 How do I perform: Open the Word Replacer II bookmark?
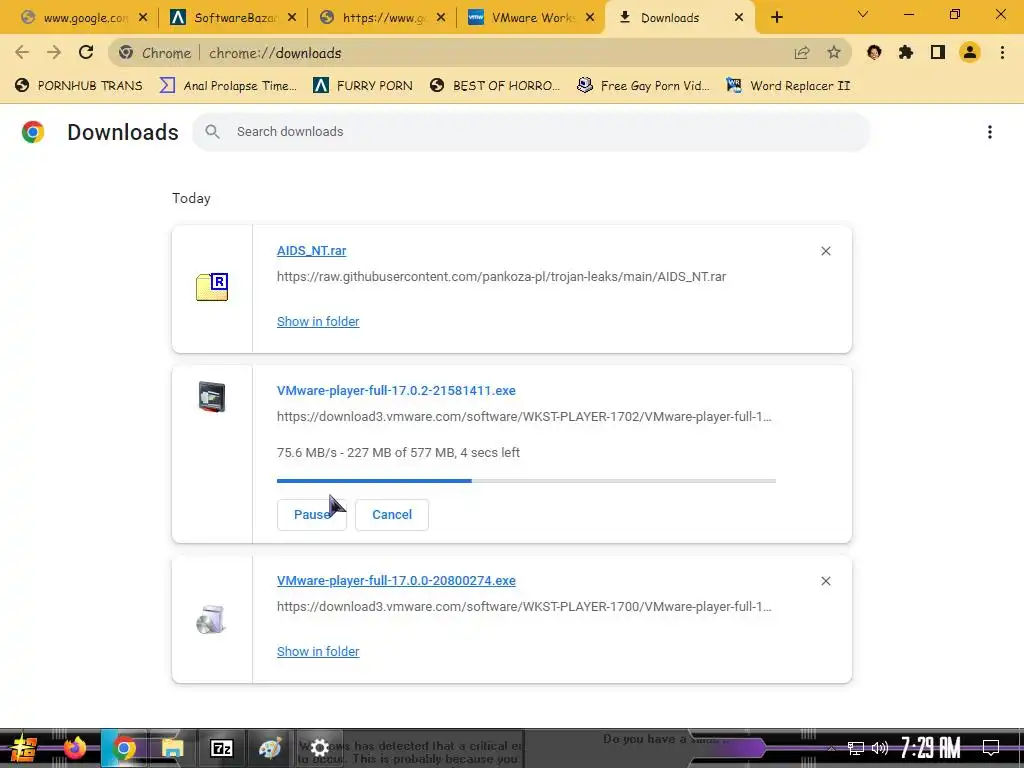(789, 86)
